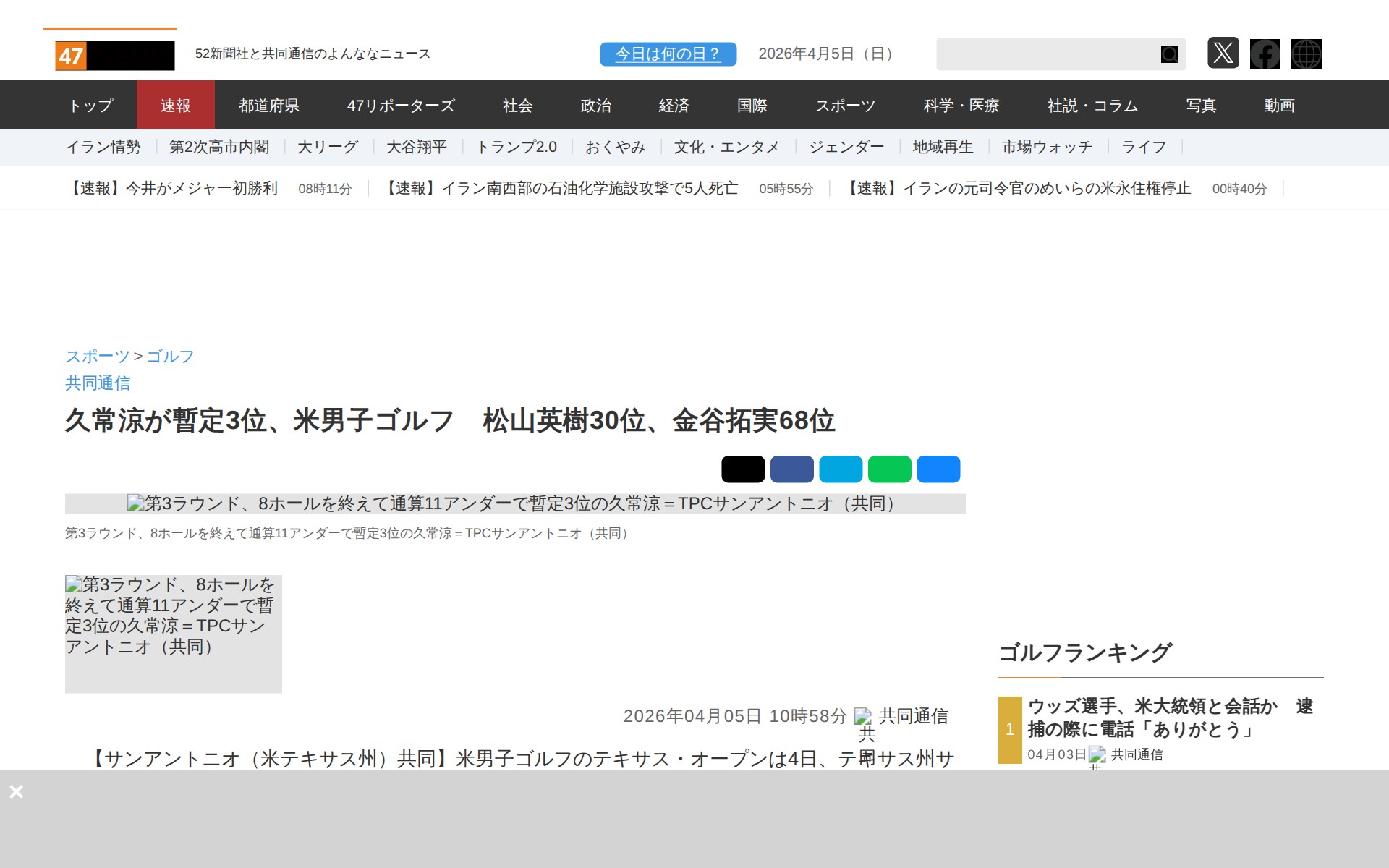Open the Facebook header icon
This screenshot has width=1389, height=868.
(1265, 54)
